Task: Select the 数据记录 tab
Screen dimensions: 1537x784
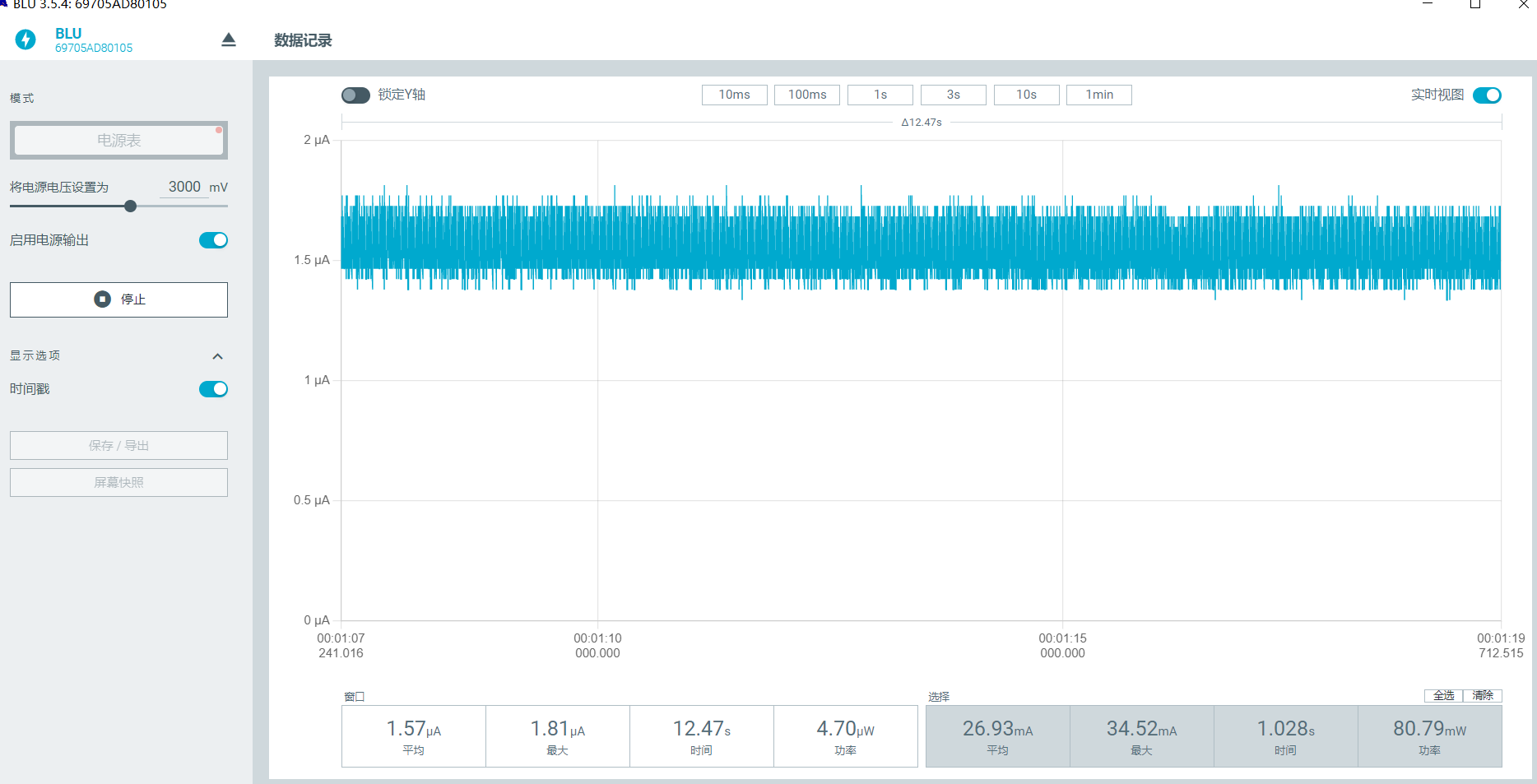Action: (303, 40)
